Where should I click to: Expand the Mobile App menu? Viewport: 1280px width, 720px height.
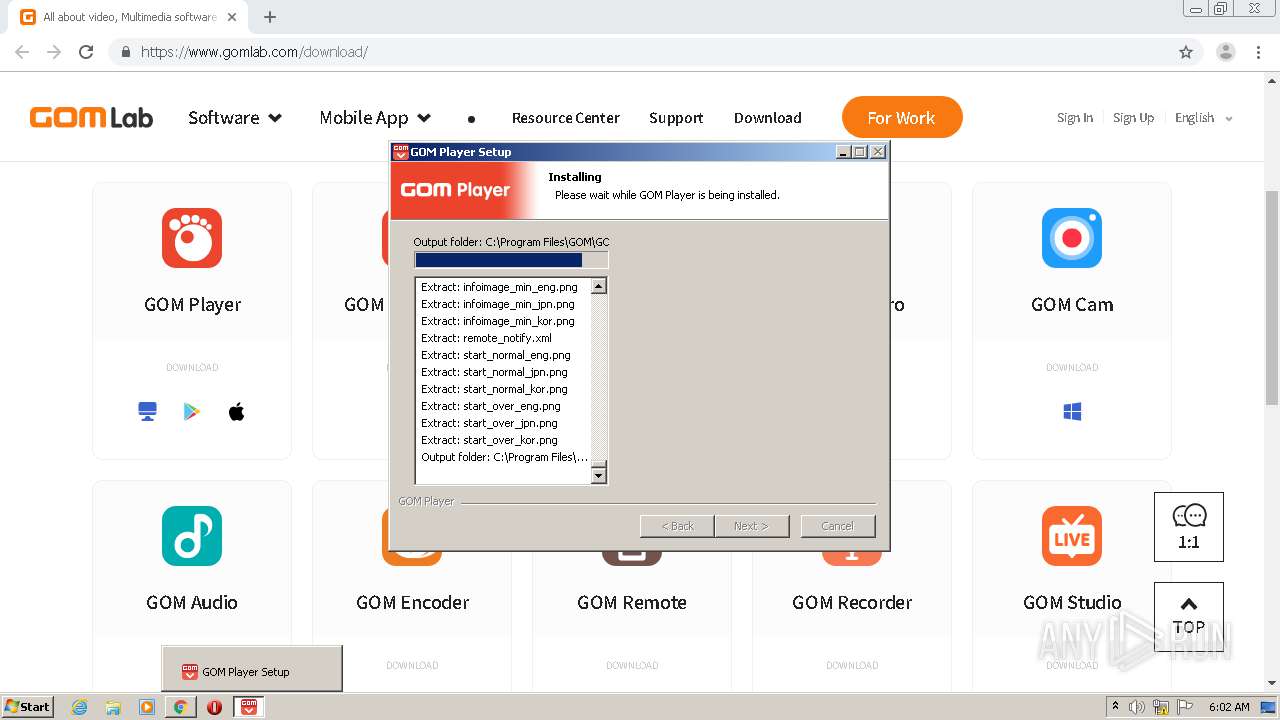point(375,118)
